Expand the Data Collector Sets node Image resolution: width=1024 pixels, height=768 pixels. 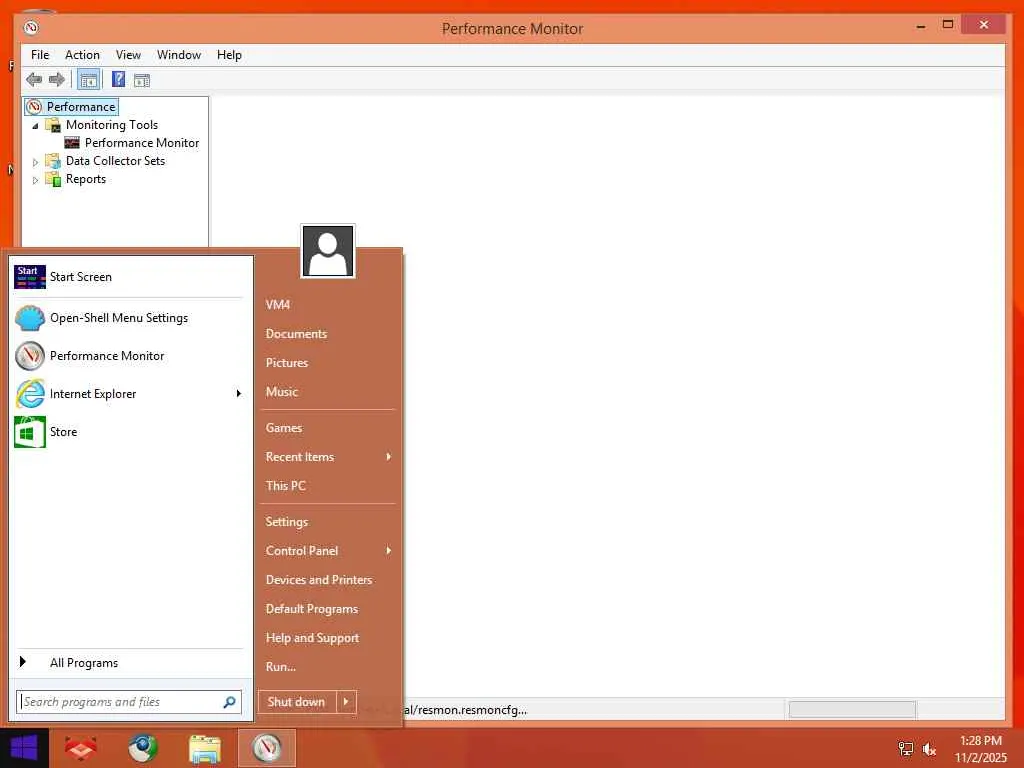(x=35, y=161)
